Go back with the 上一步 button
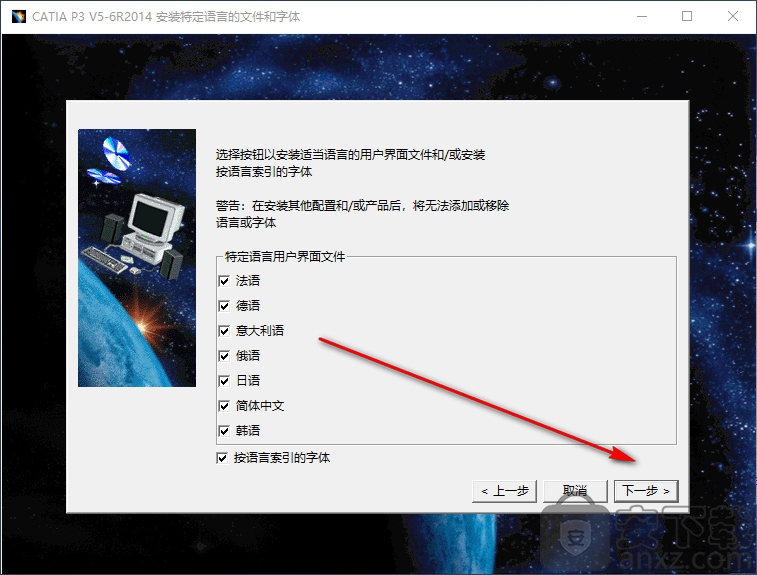Screen dimensions: 757x575 point(505,491)
